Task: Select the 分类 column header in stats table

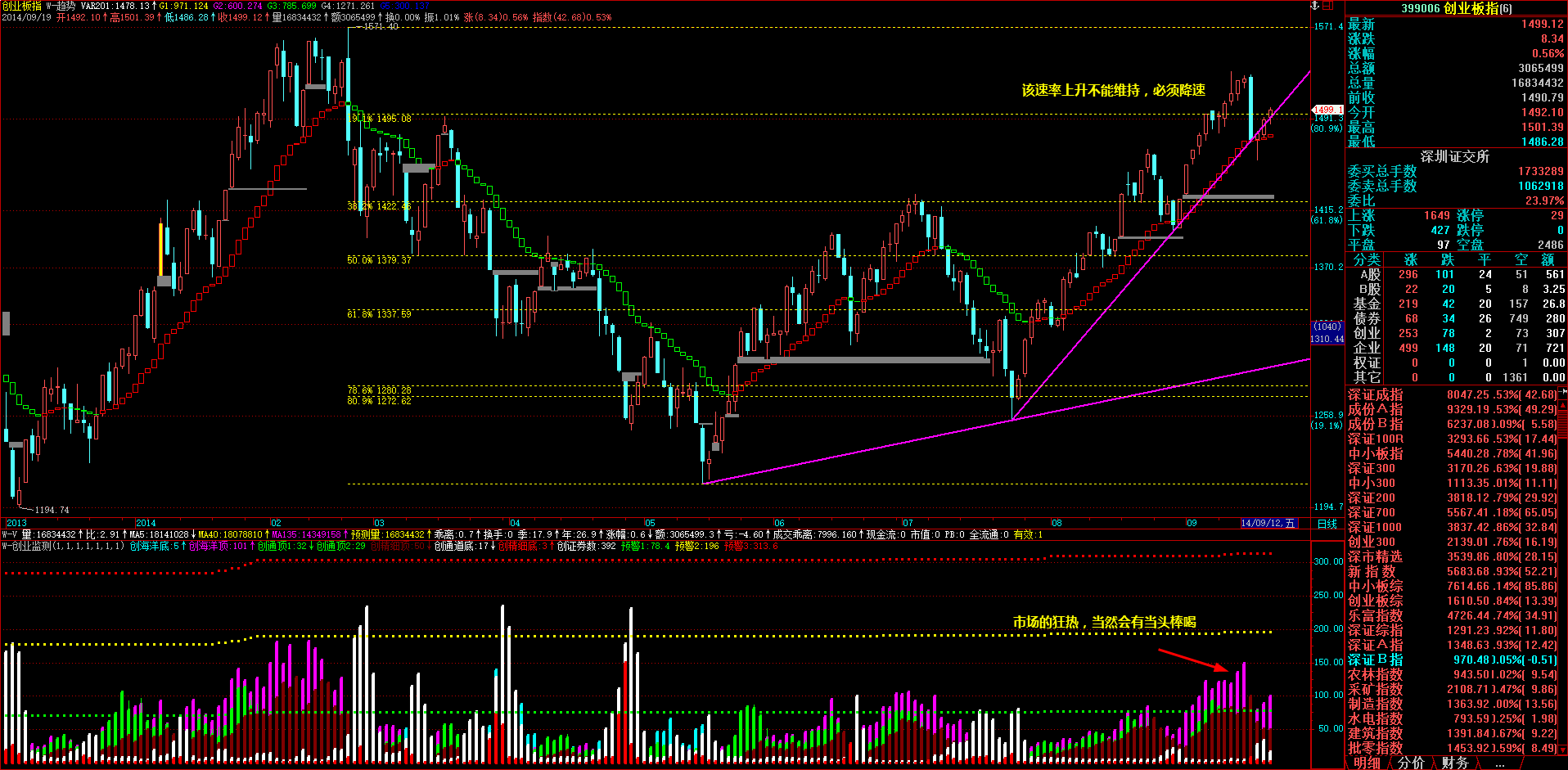Action: [x=1366, y=259]
